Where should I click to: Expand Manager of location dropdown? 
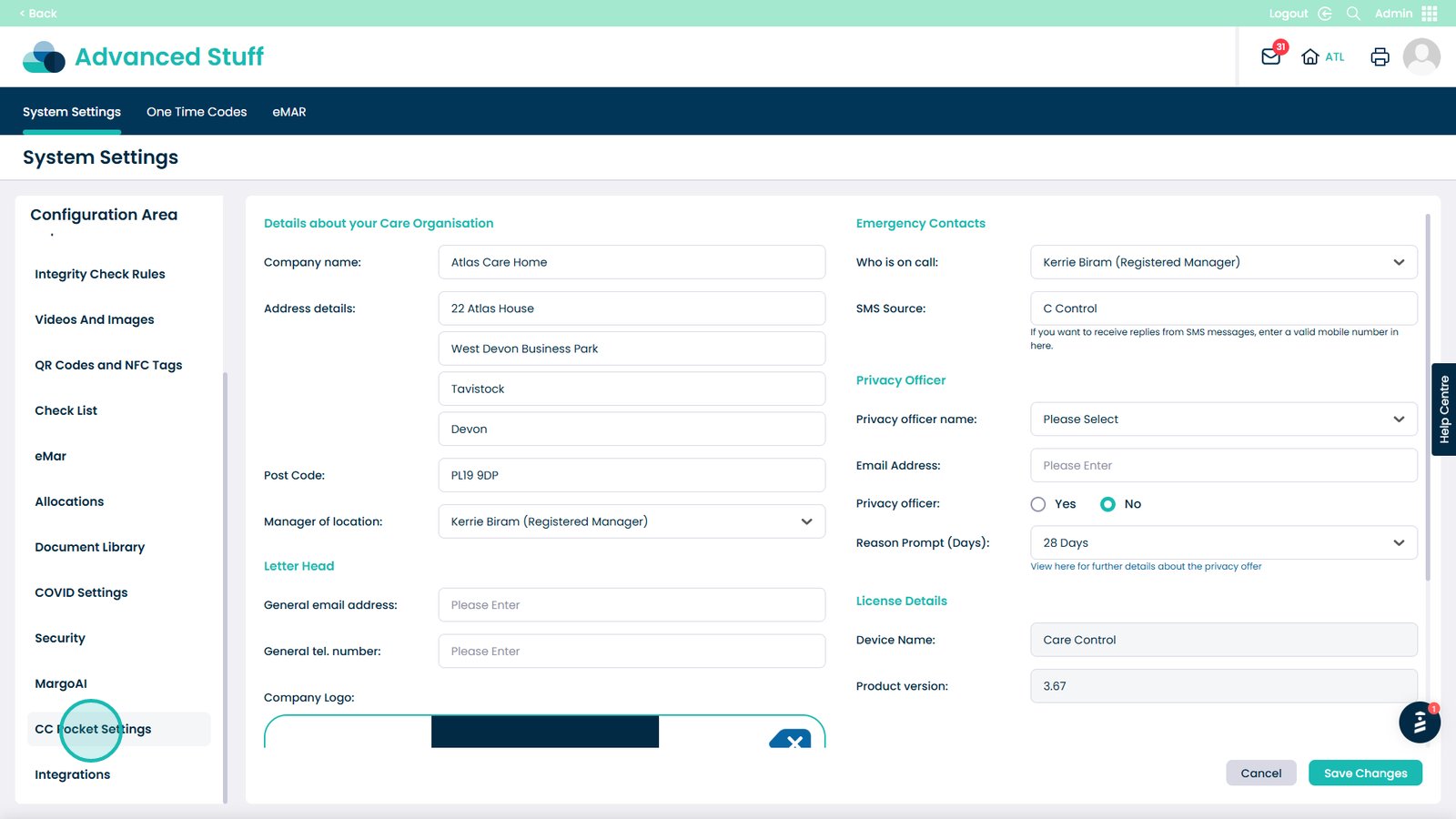tap(806, 521)
